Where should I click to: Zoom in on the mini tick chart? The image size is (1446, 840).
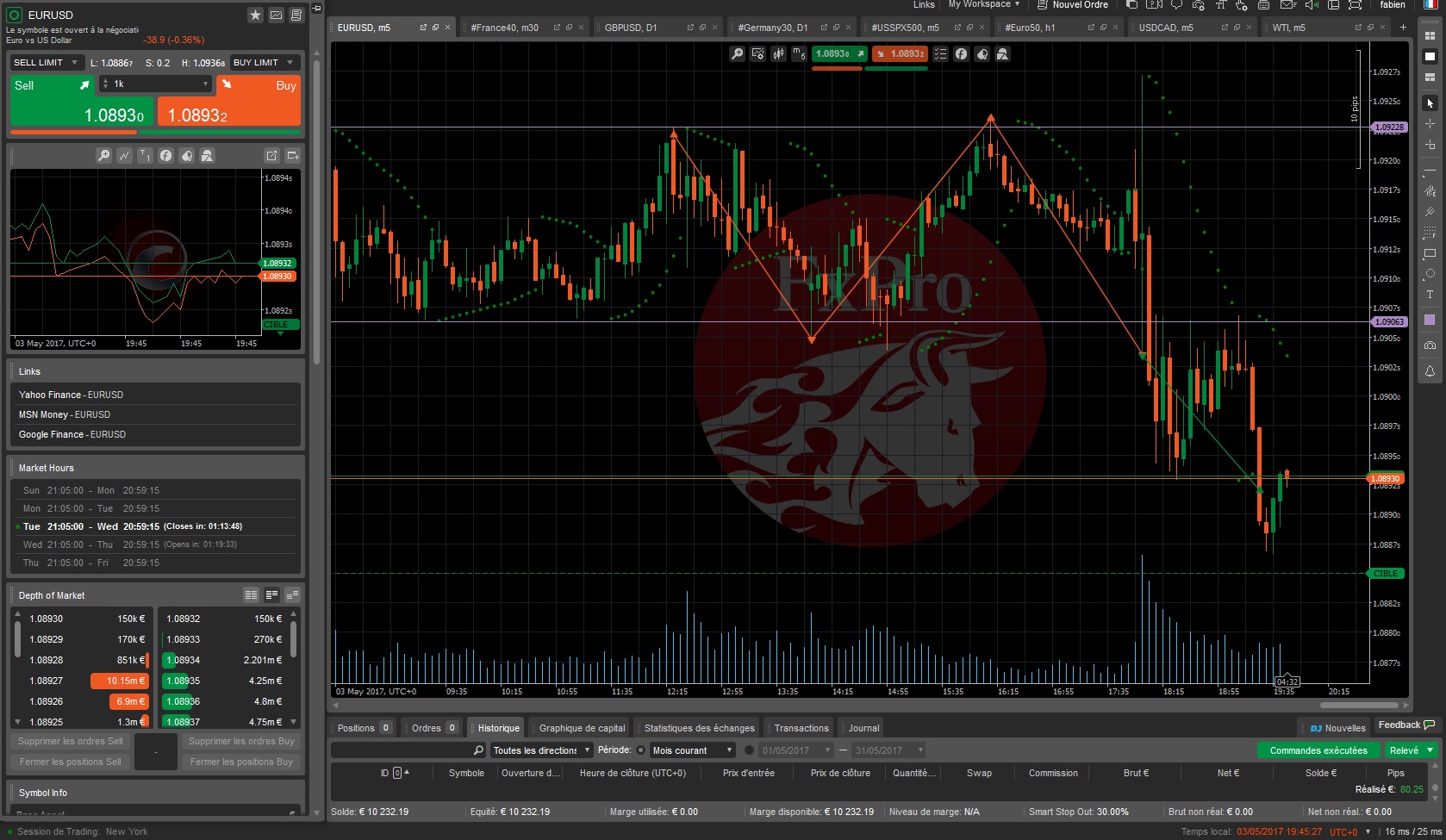pos(103,155)
